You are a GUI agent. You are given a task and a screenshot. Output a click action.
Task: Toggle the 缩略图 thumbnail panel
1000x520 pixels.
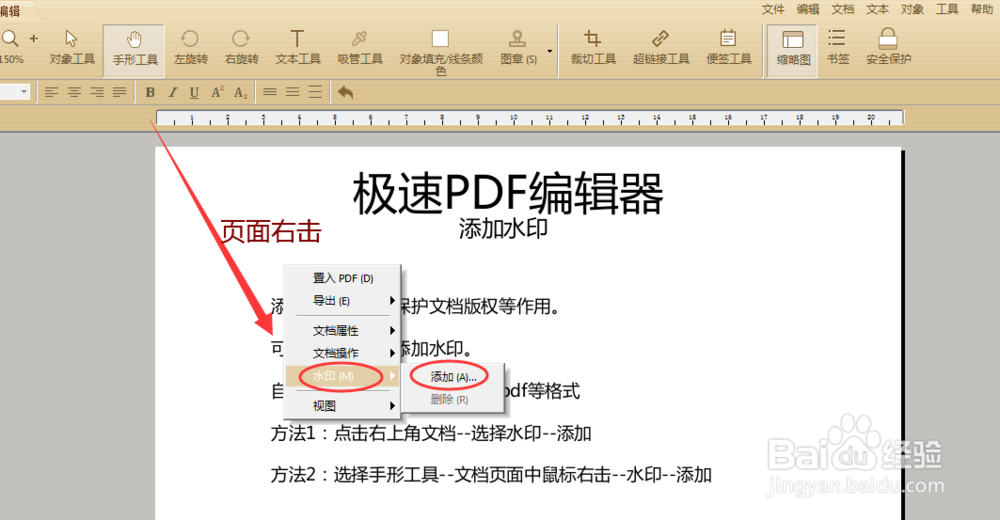pyautogui.click(x=793, y=50)
